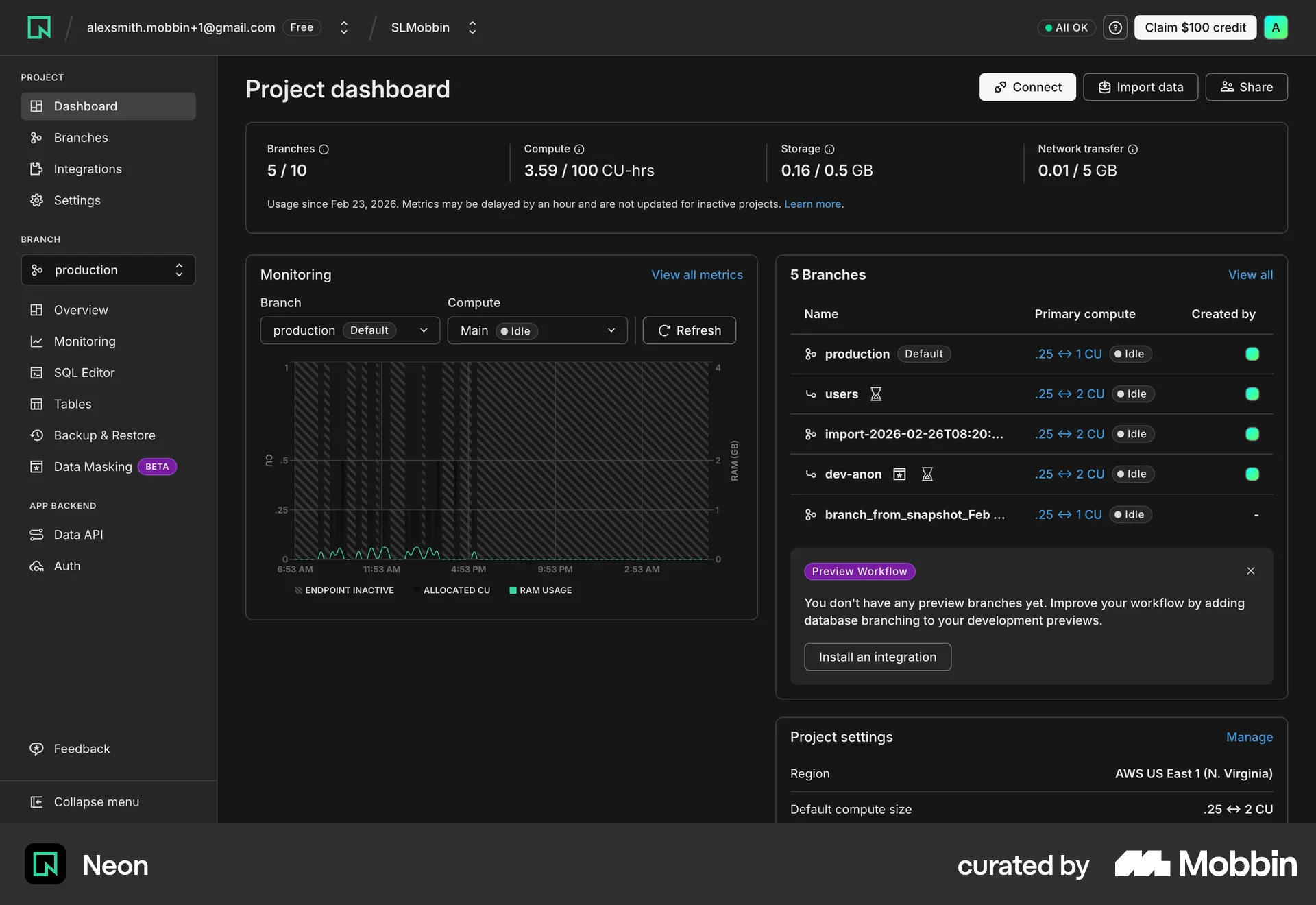Click the Idle status badge on dev-anon
This screenshot has height=905, width=1316.
coord(1133,474)
